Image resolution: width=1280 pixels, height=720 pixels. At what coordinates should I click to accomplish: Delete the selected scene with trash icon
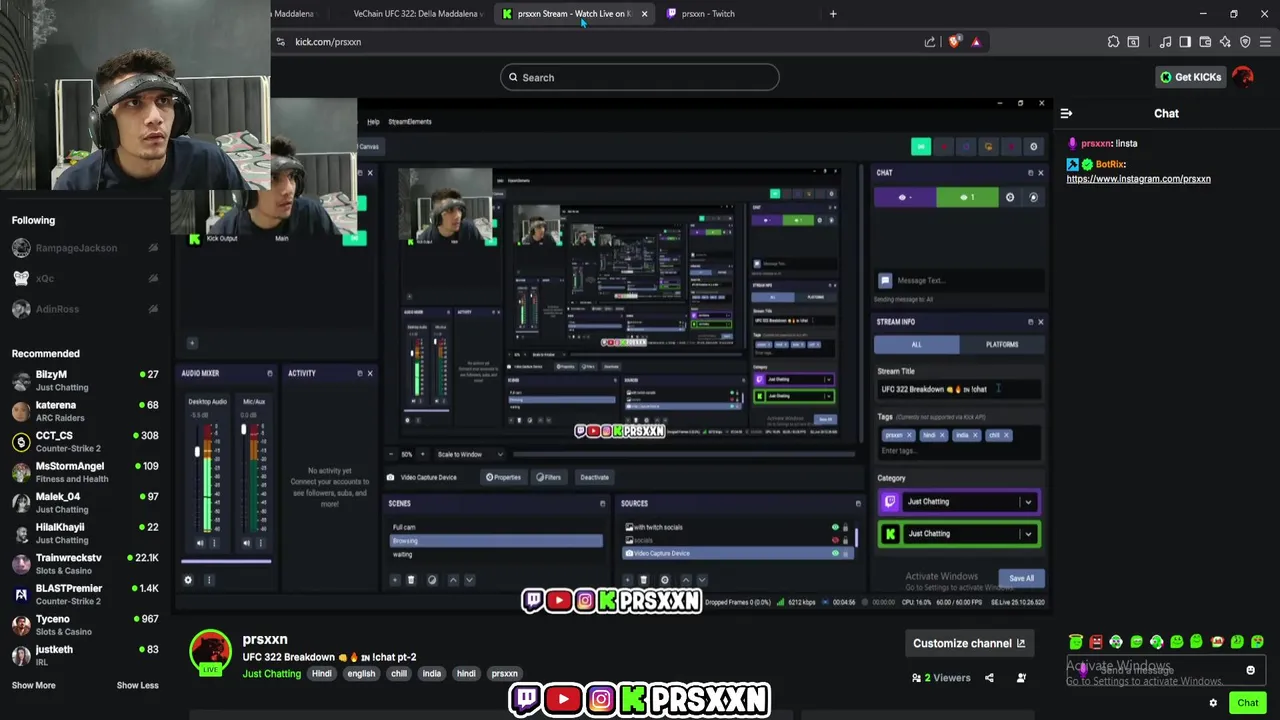coord(411,580)
